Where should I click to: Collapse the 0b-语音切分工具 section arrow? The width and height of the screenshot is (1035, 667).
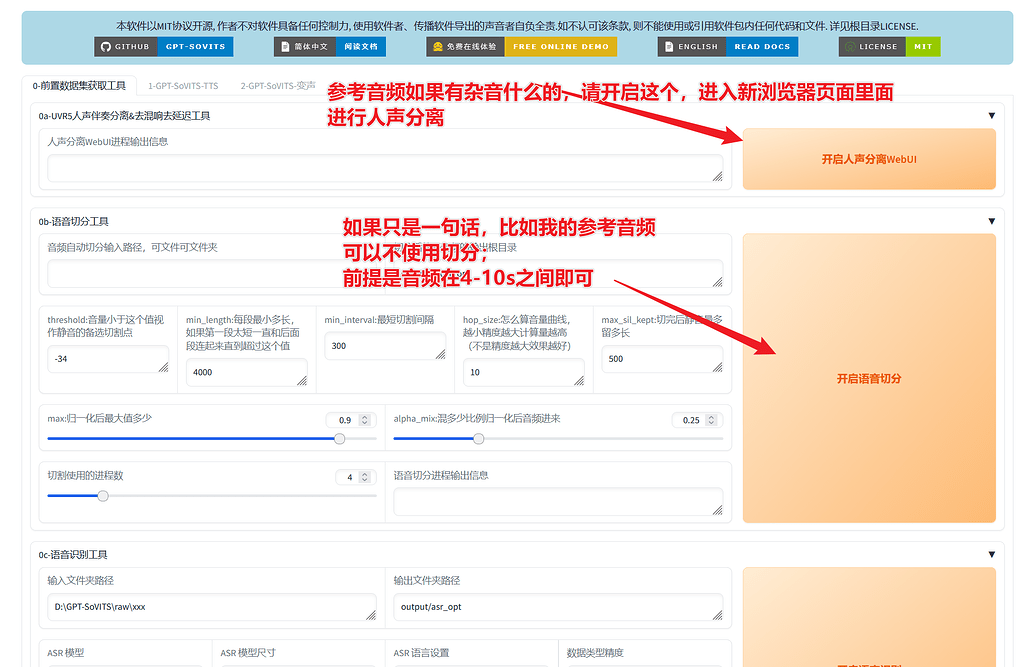(991, 221)
